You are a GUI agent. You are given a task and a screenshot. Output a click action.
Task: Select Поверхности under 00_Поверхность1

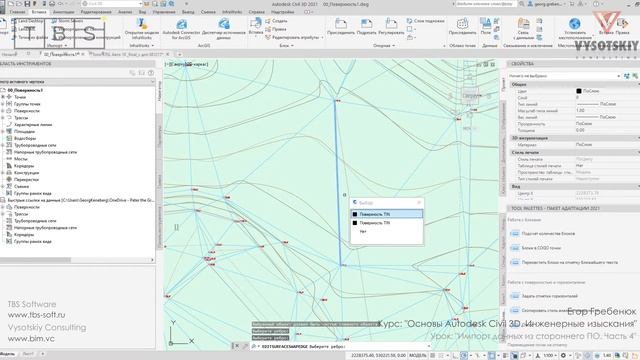coord(27,111)
